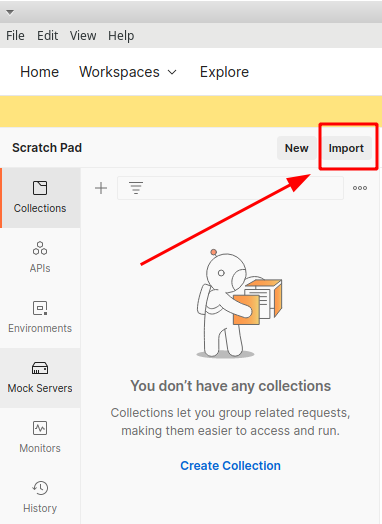Click the Scratch Pad title
The image size is (382, 524).
47,148
